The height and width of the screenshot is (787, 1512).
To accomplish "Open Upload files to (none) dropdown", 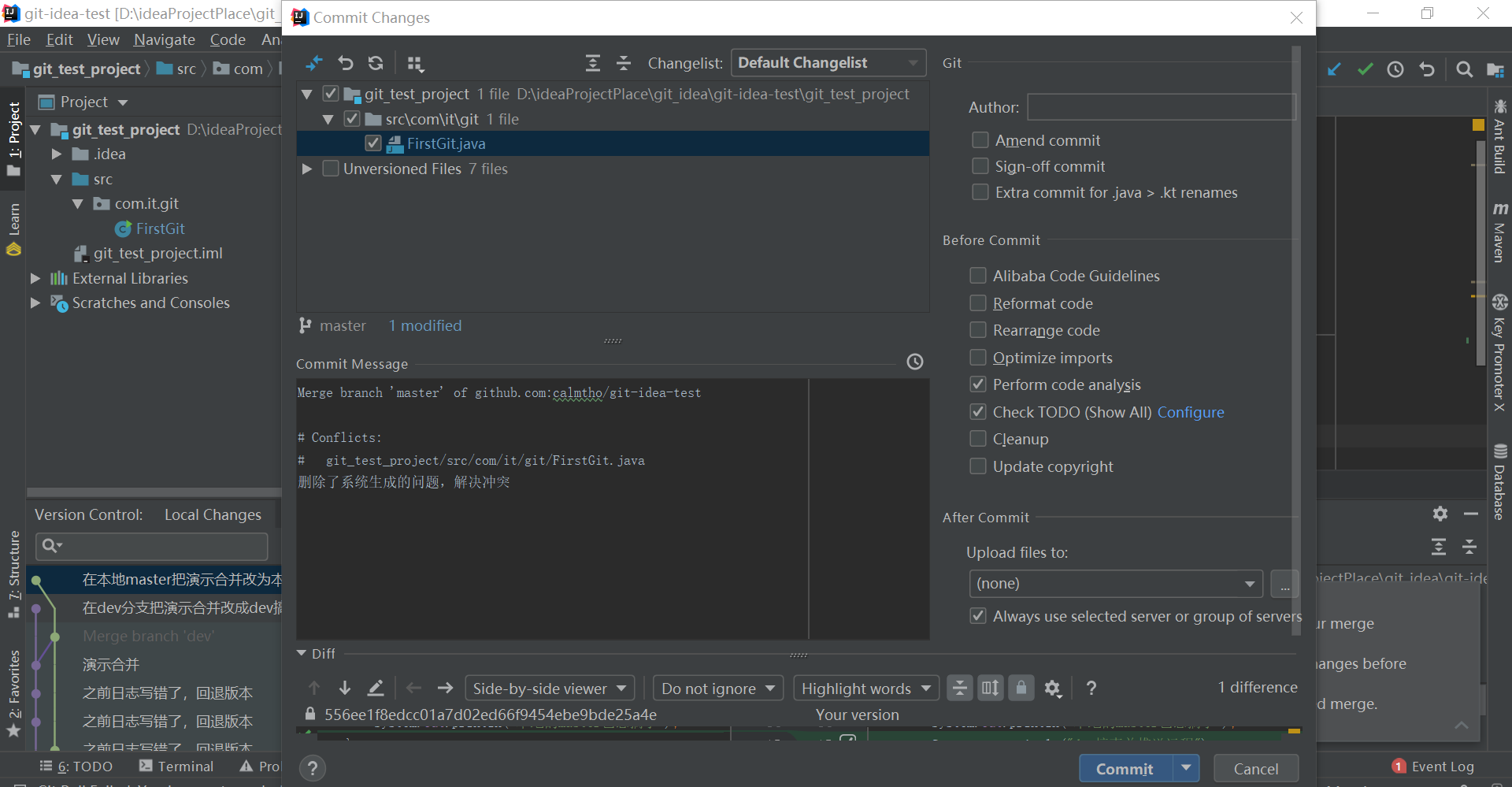I will (x=1116, y=584).
